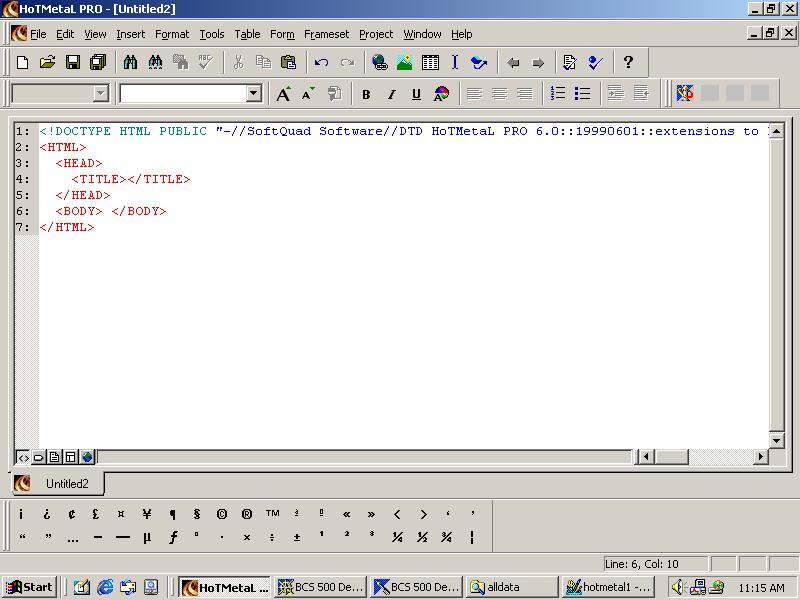Open the Help menu
Viewport: 800px width, 600px height.
(462, 34)
